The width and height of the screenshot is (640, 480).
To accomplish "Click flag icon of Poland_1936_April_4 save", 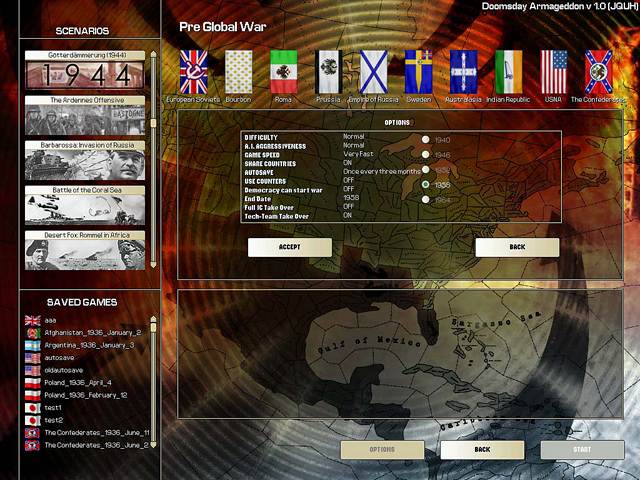I will [33, 383].
